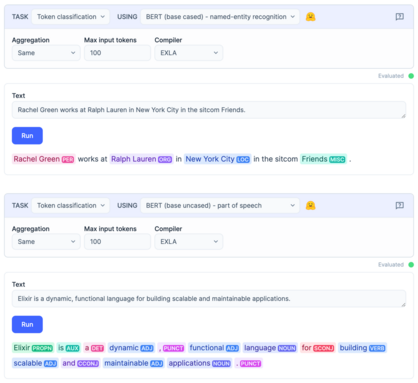The image size is (418, 383).
Task: Open Compiler EXLA dropdown in NER cell
Action: click(x=189, y=53)
